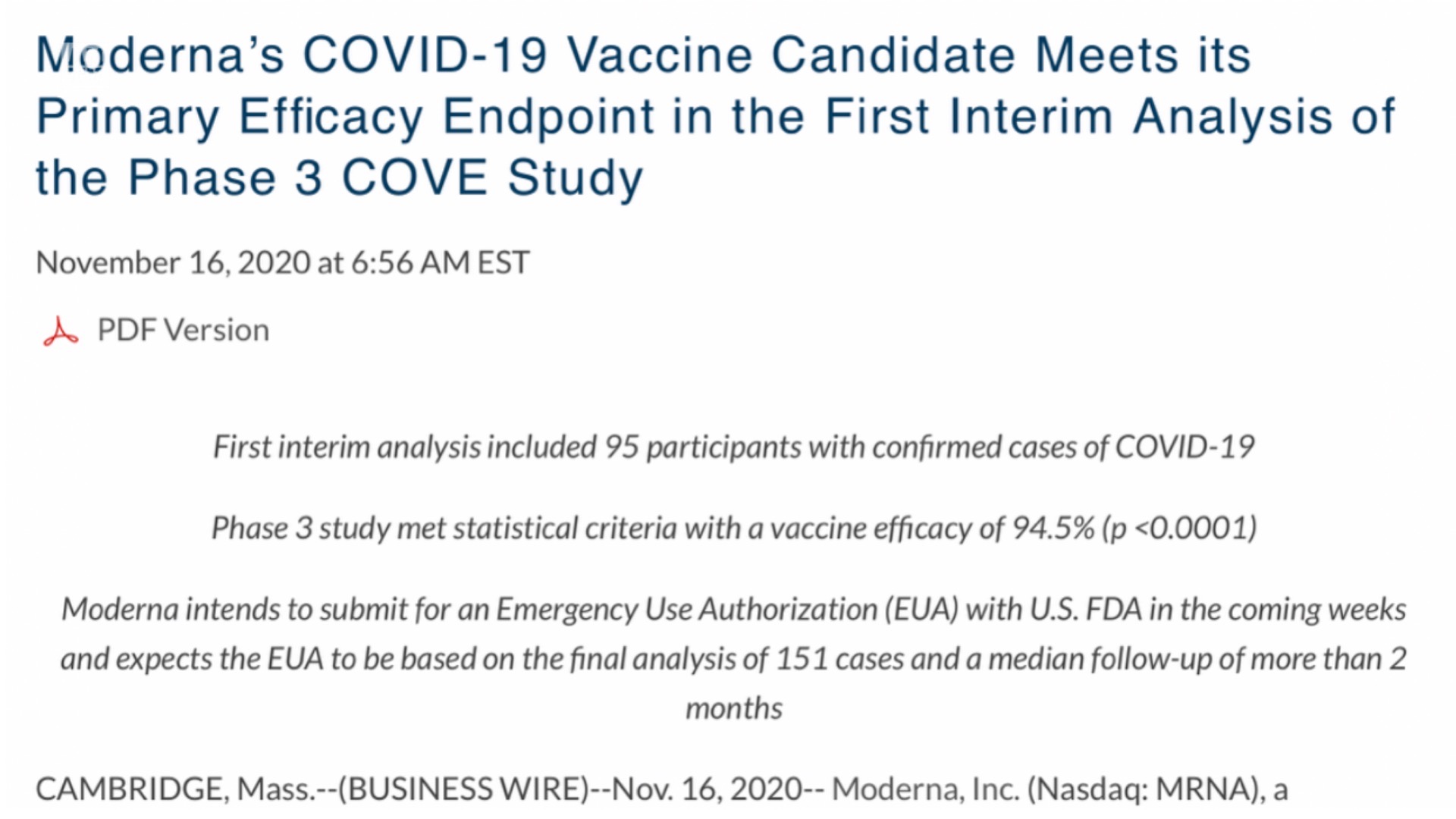Click the 94.5% vaccine efficacy figure
1456x819 pixels.
(x=1053, y=528)
